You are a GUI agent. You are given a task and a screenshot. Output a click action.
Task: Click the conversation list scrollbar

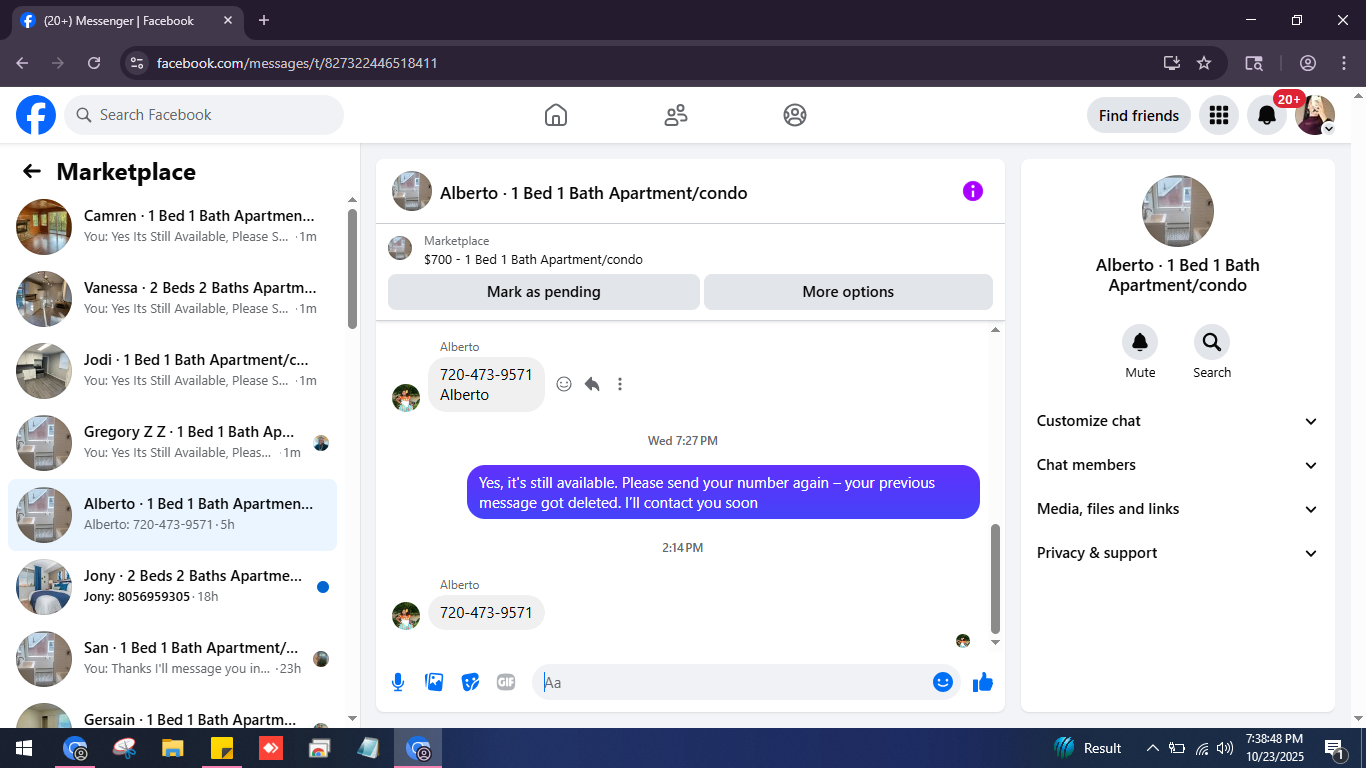[x=352, y=268]
